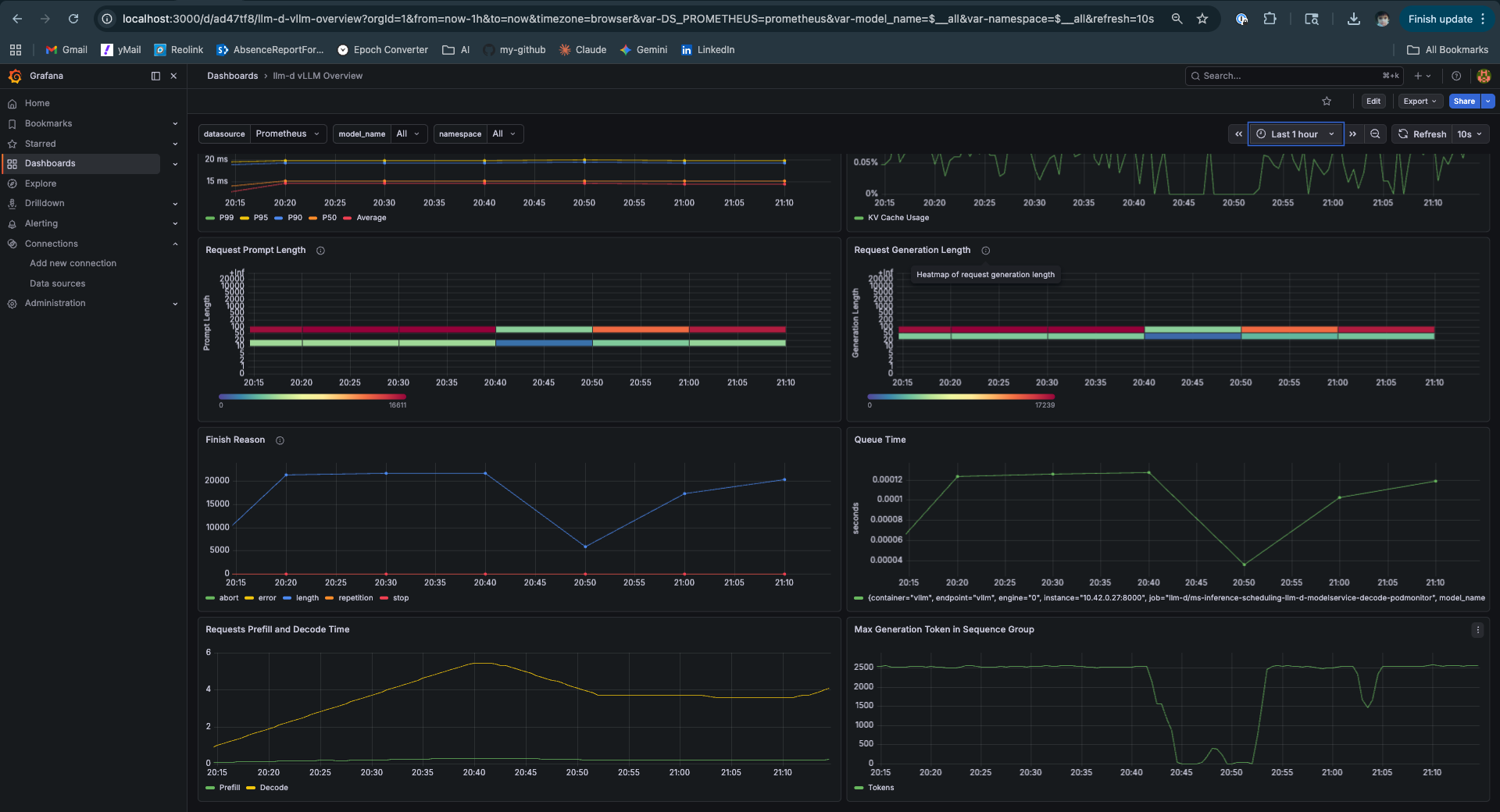Hide the P99 series in the latency legend
Viewport: 1500px width, 812px height.
226,218
